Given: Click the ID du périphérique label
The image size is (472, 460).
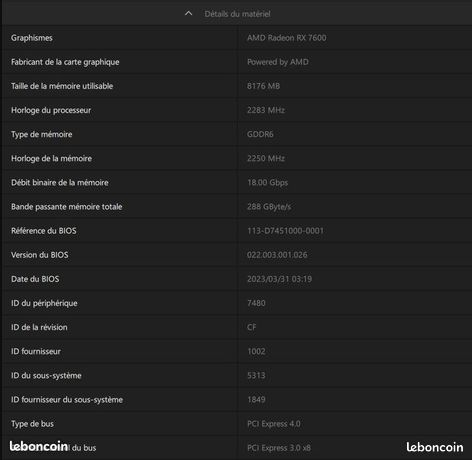Looking at the screenshot, I should (44, 303).
